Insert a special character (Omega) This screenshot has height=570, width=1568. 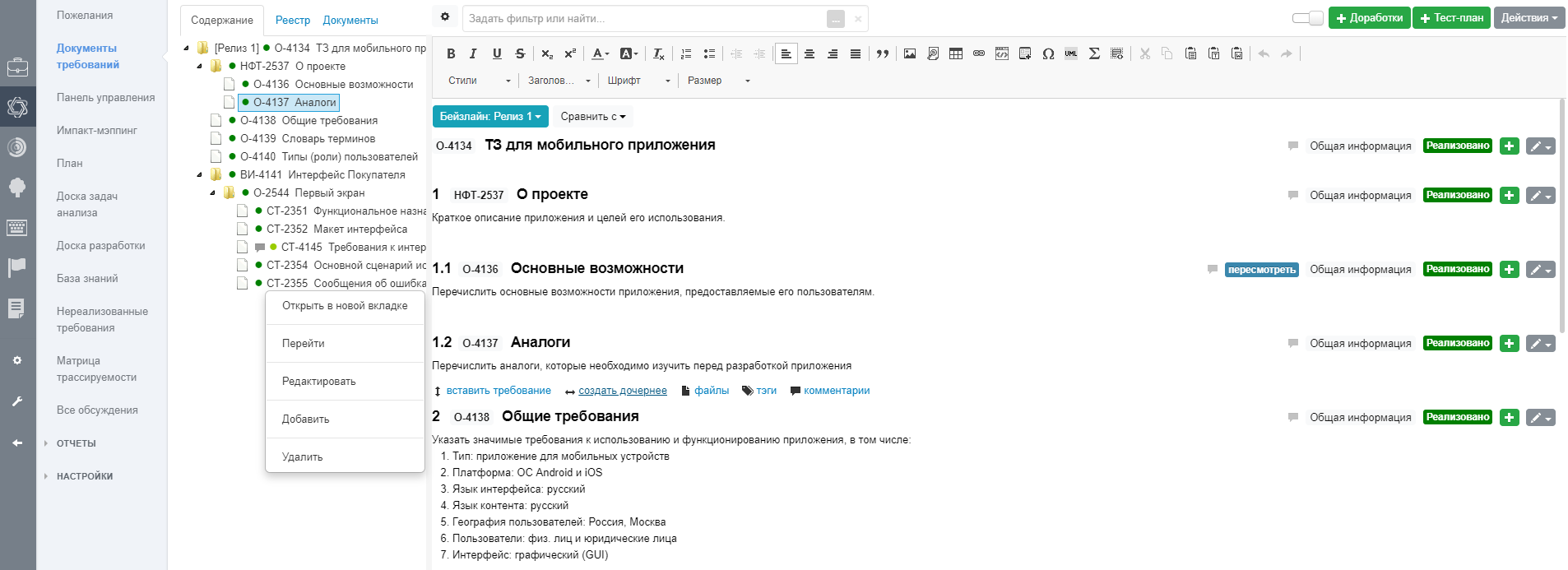coord(1047,53)
